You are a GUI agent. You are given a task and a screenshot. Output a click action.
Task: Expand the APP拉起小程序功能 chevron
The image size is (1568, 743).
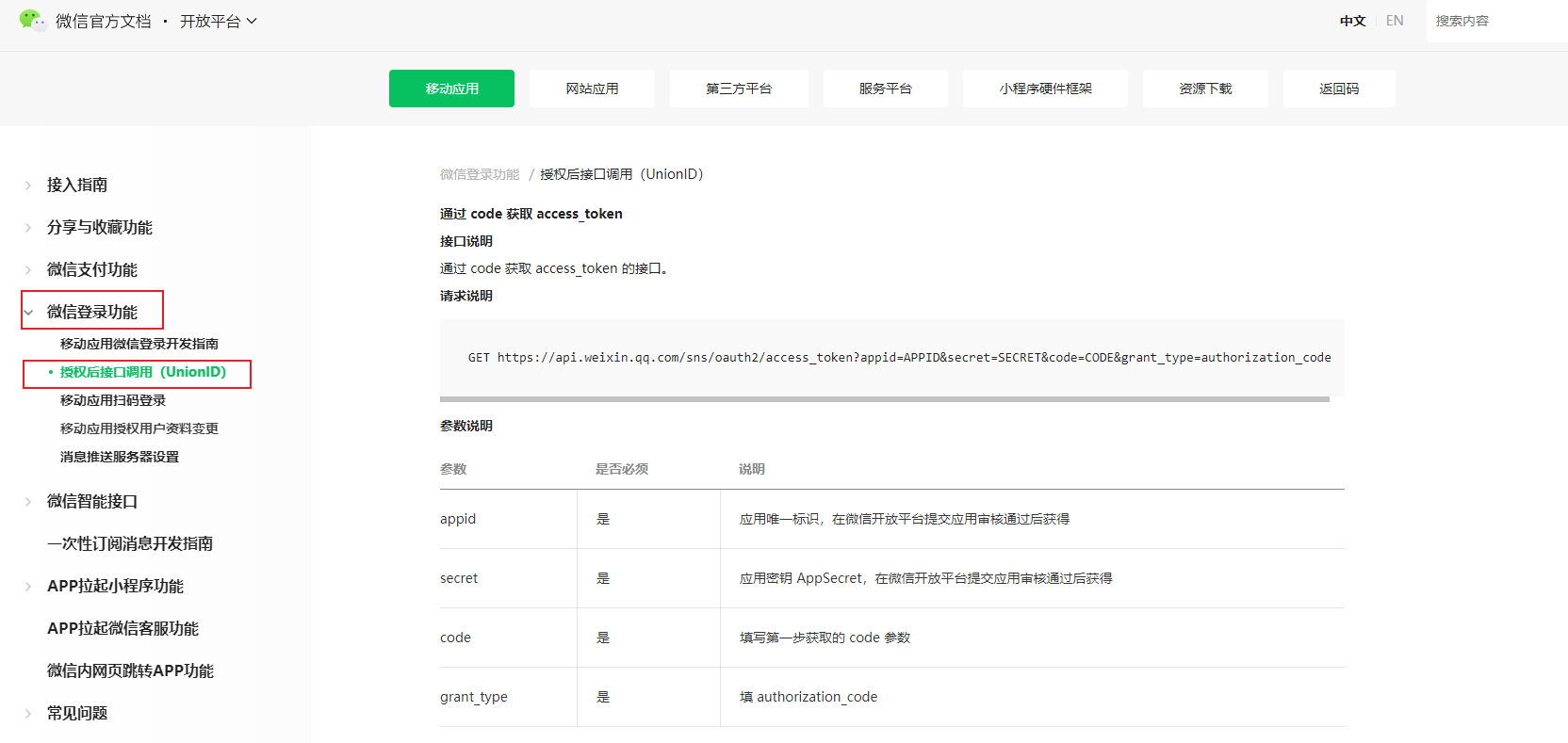[28, 587]
